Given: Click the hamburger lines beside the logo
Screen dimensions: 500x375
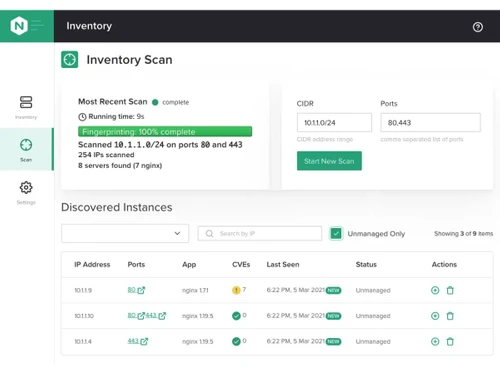Looking at the screenshot, I should (37, 25).
